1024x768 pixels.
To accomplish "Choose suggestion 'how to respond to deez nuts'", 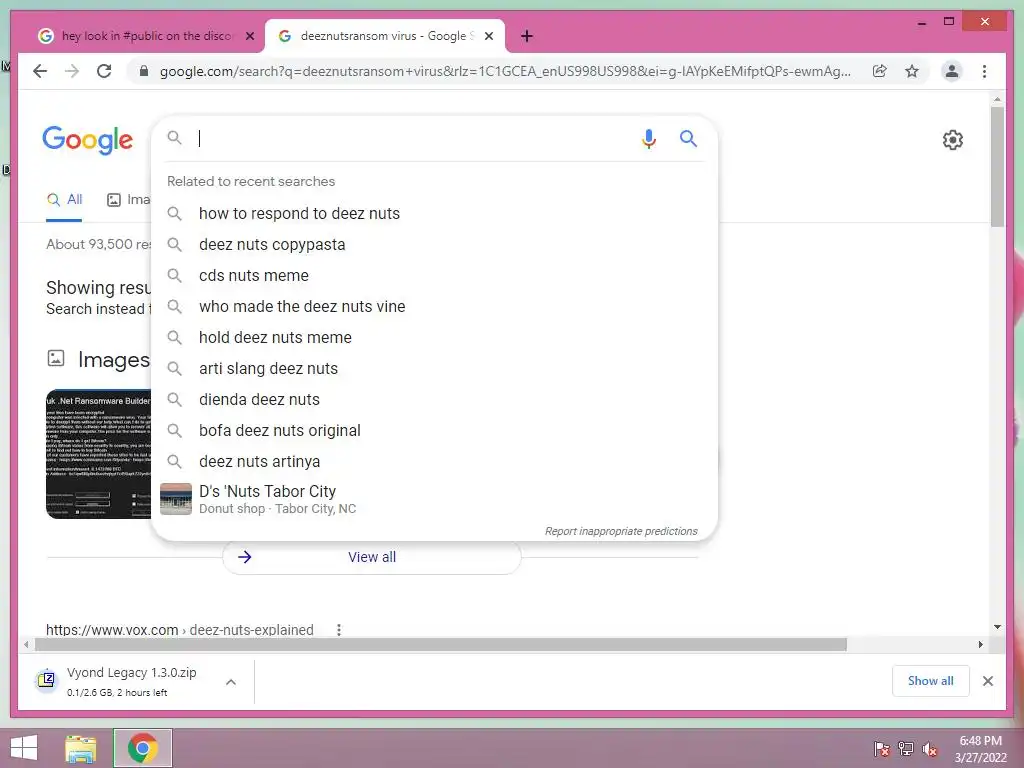I will point(299,214).
